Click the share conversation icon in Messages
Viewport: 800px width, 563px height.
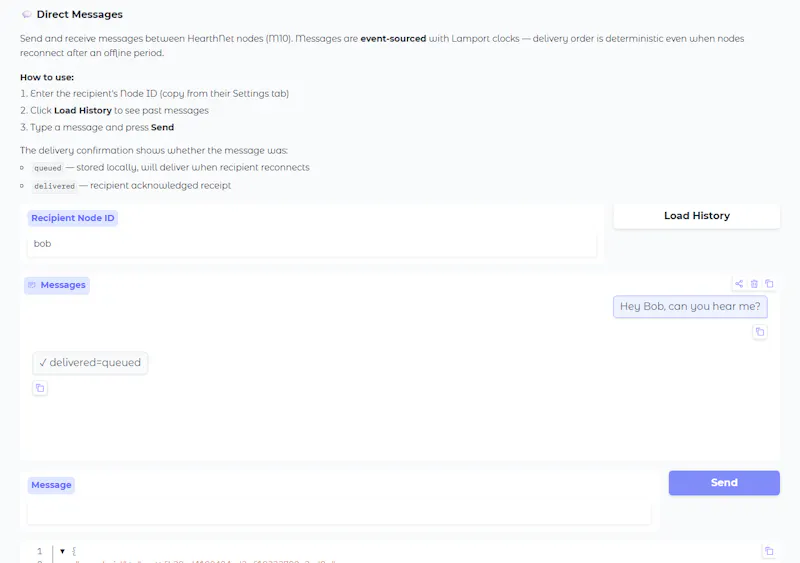click(x=739, y=284)
